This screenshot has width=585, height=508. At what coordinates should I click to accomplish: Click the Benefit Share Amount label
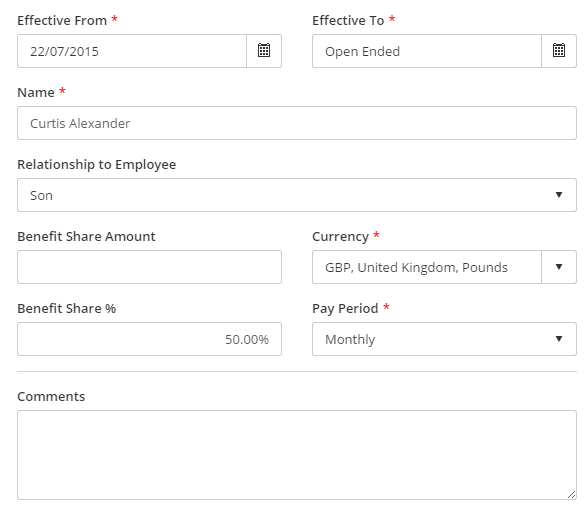(86, 236)
